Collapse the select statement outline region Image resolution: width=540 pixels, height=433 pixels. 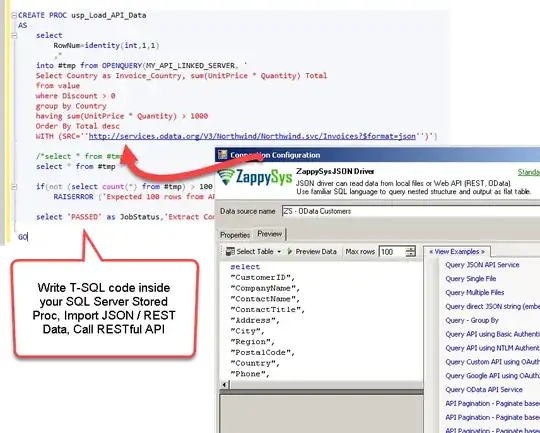click(14, 35)
